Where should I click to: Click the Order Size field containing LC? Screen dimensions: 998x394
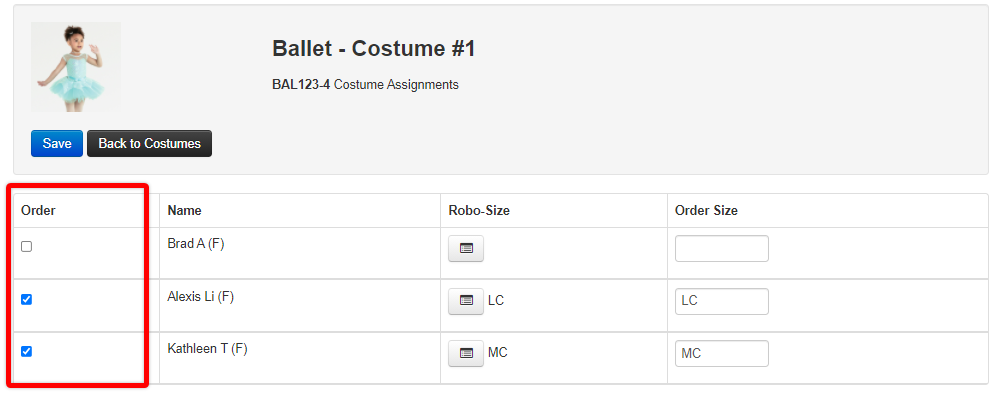[x=722, y=301]
